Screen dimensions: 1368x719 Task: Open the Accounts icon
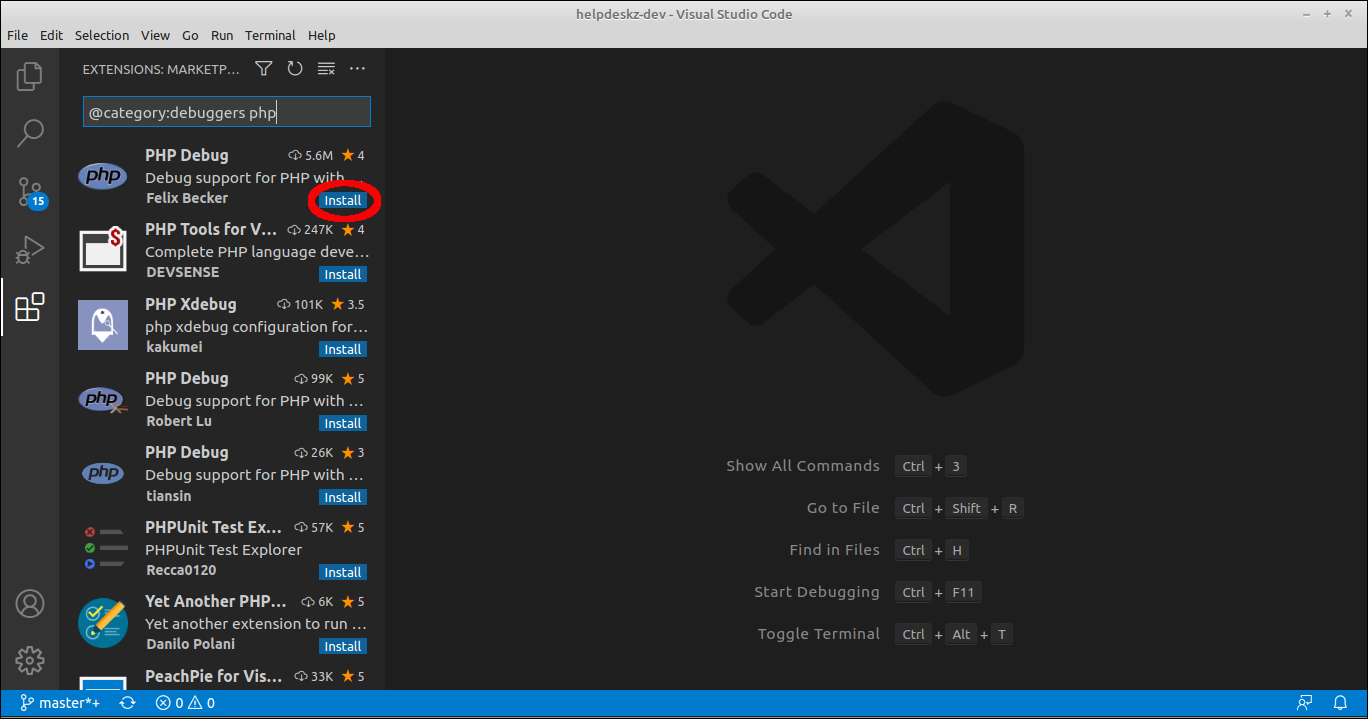pos(29,604)
